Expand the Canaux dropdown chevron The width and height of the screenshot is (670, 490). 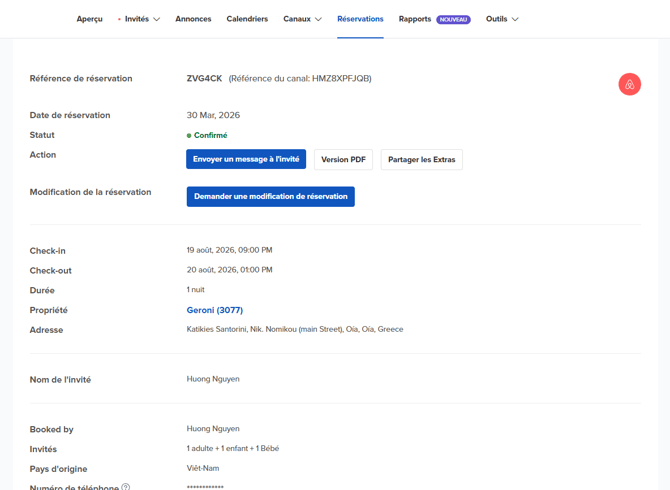tap(318, 19)
